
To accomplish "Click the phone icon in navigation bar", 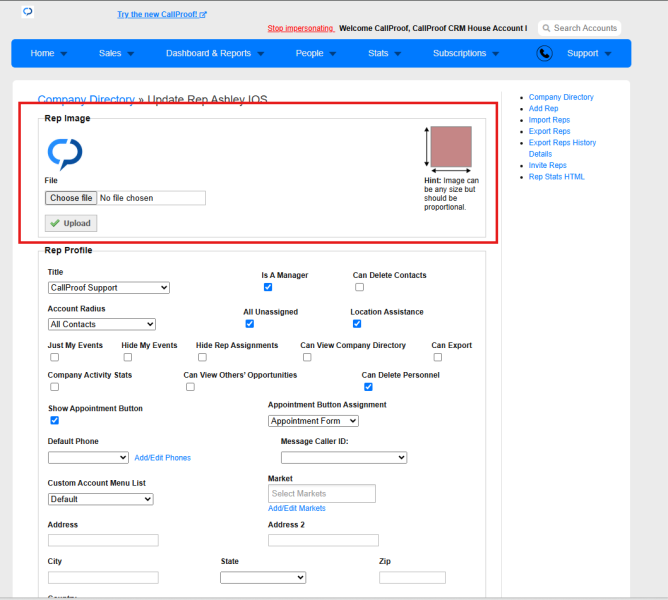I will click(544, 53).
